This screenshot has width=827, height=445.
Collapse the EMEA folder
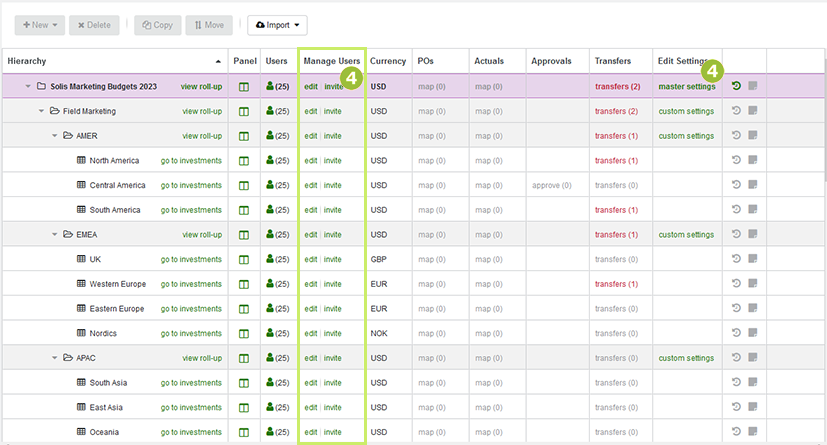(x=54, y=234)
